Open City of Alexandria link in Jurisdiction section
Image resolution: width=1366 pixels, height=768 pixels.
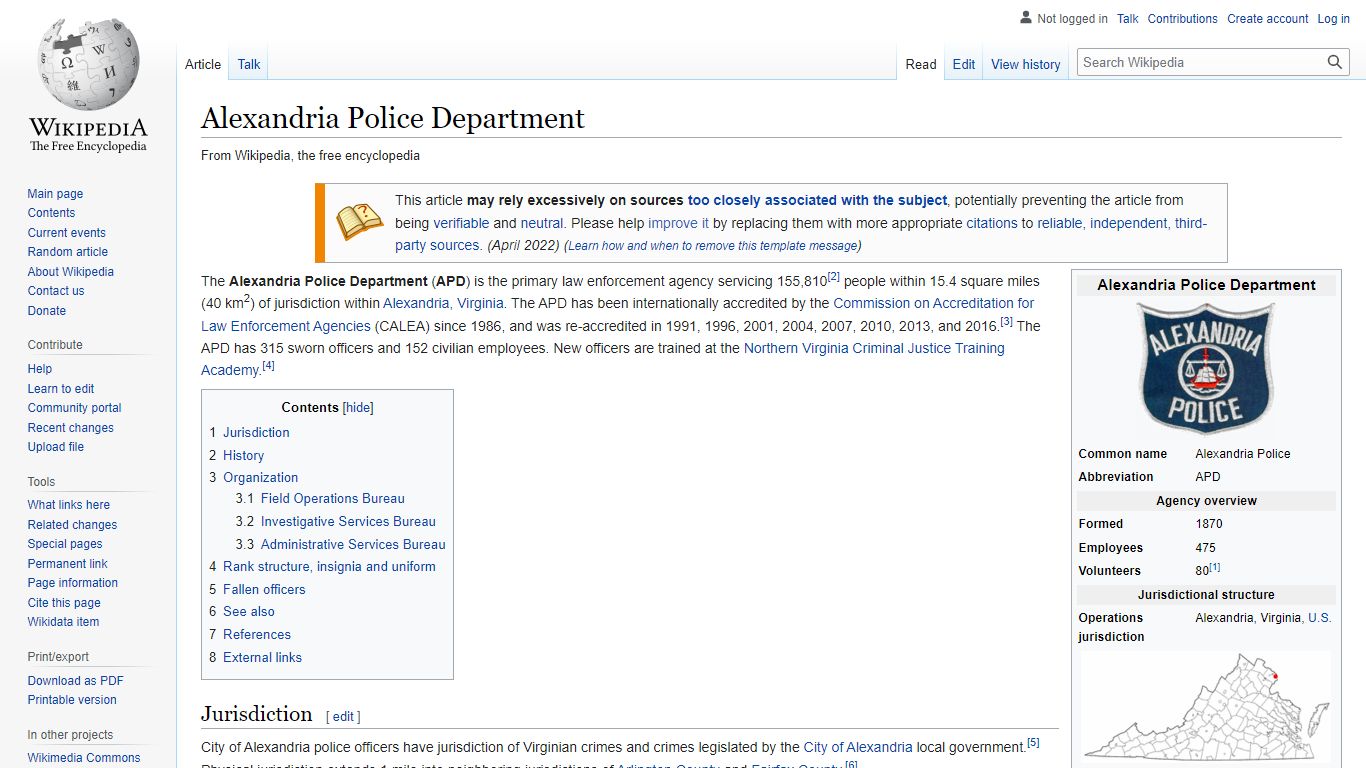point(858,747)
